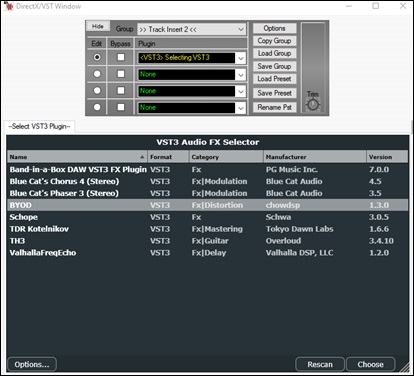
Task: Click the resize grip in the selector's corner
Action: click(x=405, y=368)
